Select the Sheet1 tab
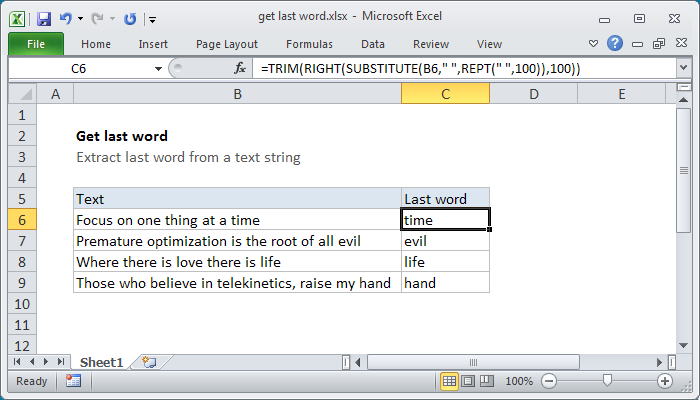This screenshot has width=700, height=400. [102, 362]
